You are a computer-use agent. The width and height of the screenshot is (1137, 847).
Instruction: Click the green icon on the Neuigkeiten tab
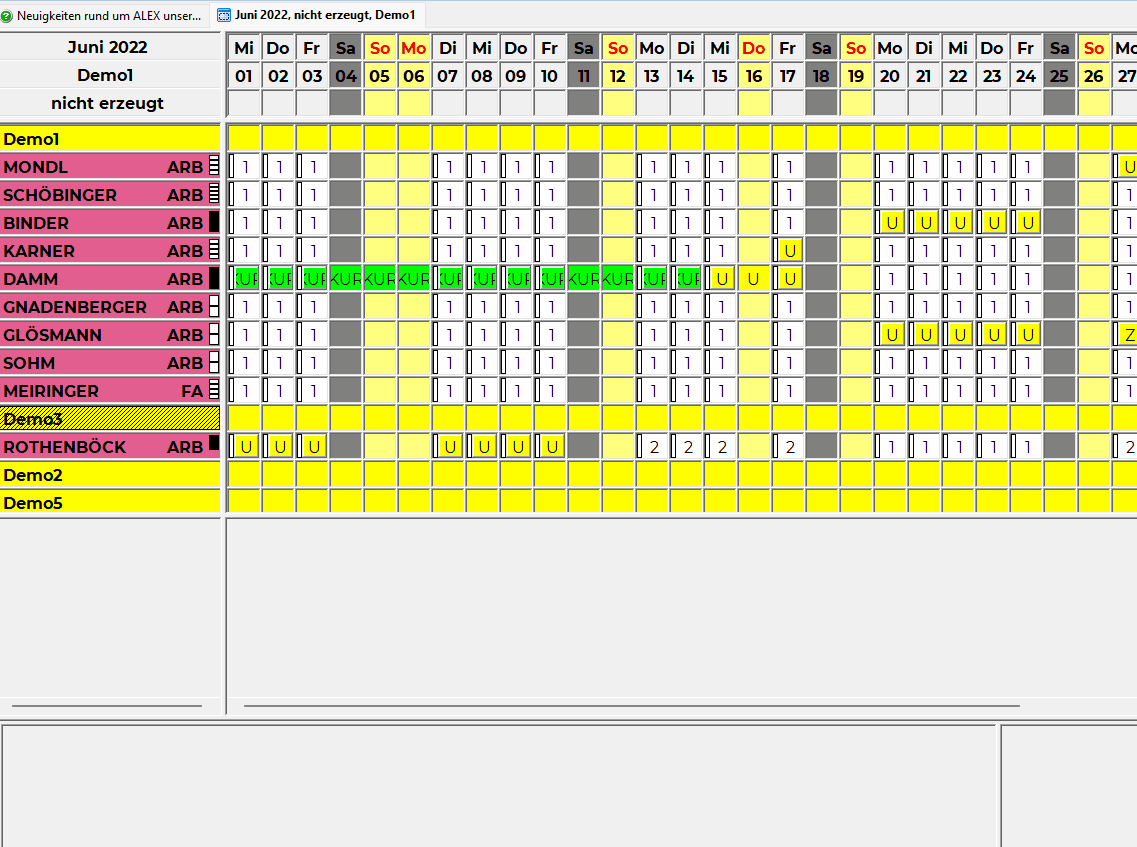pos(8,16)
